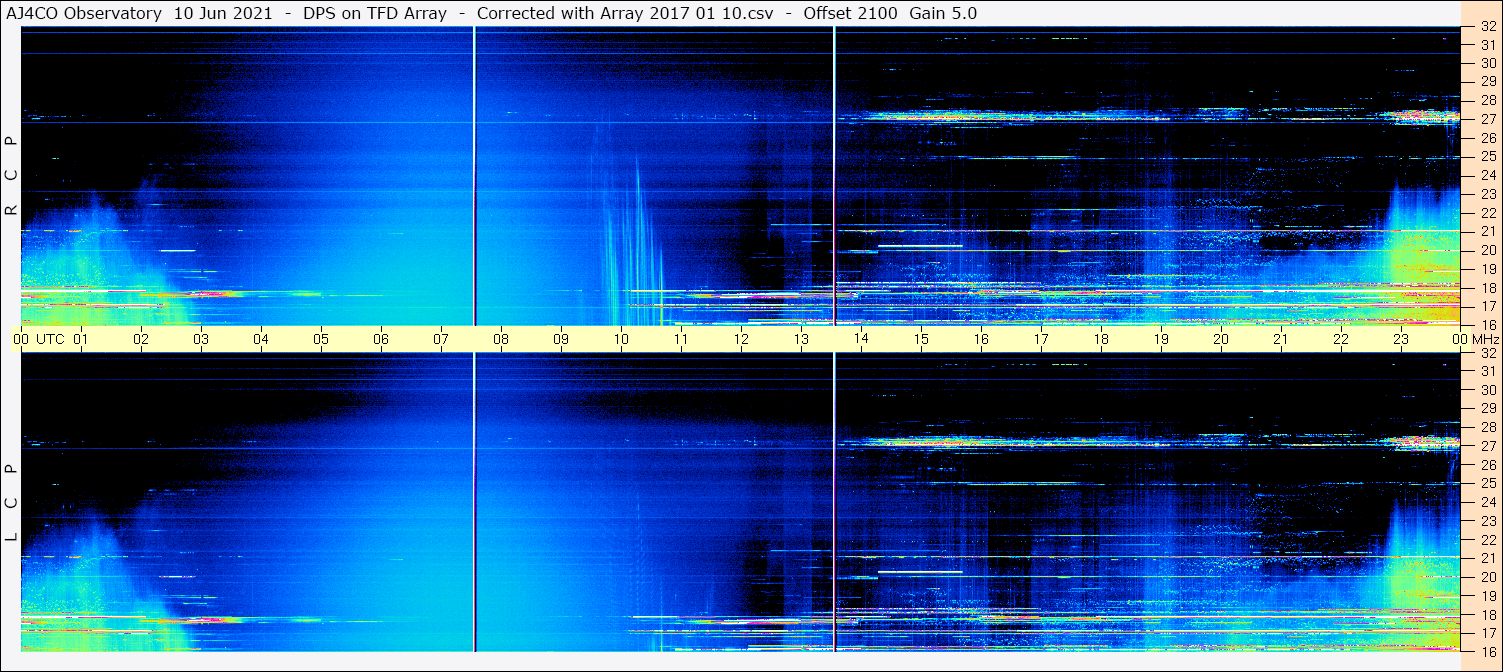This screenshot has width=1503, height=672.
Task: Select '29' on the LCP frequency scale
Action: (x=1487, y=409)
